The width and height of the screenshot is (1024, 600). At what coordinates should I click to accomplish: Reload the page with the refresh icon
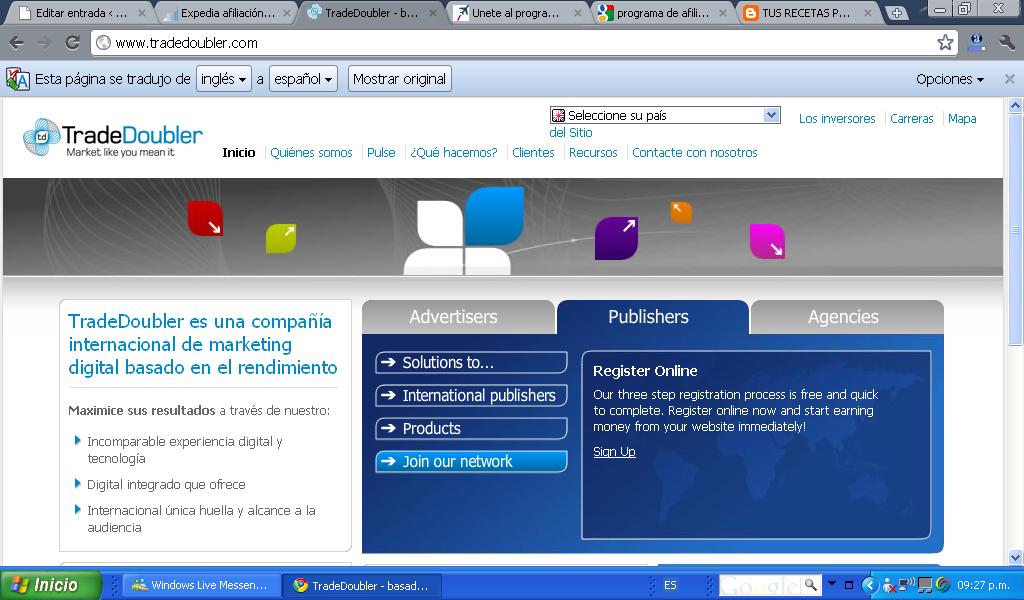[x=72, y=43]
